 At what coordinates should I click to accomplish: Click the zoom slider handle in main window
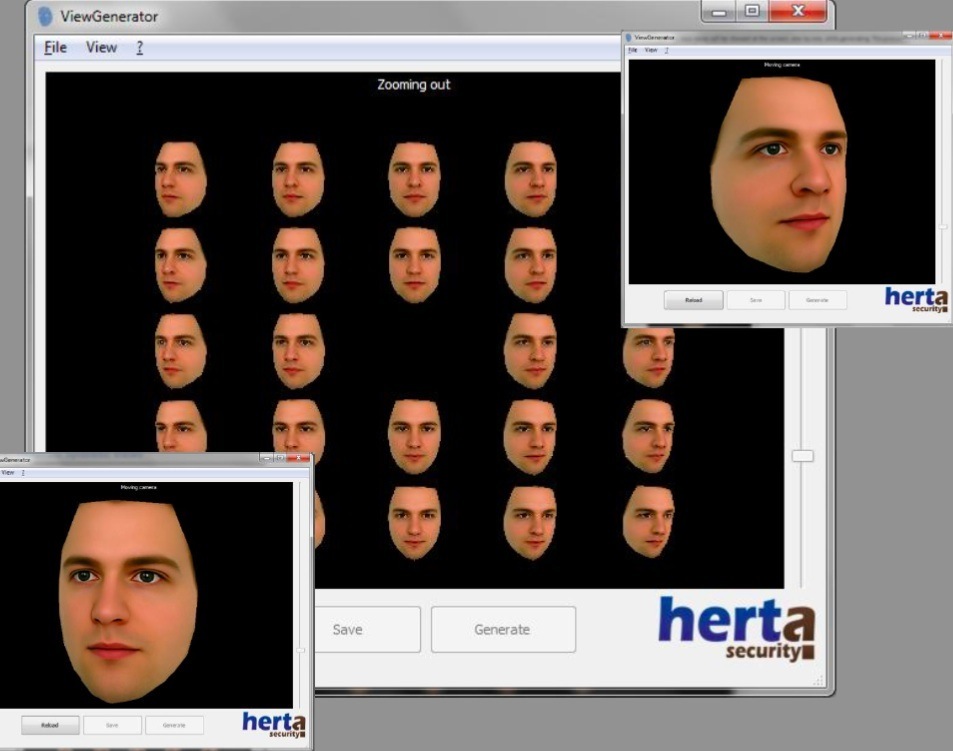(802, 456)
